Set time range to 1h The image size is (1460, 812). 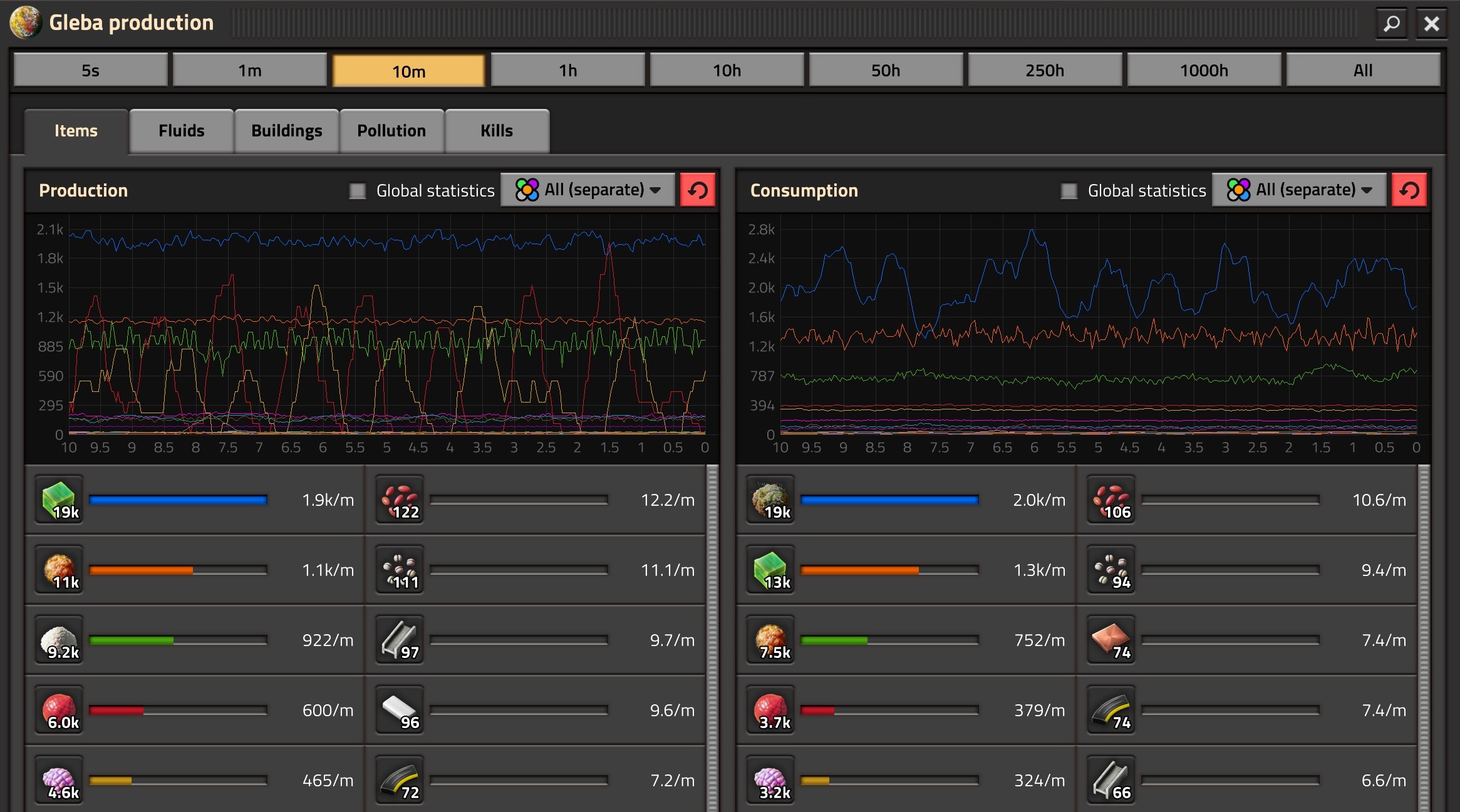pyautogui.click(x=567, y=70)
